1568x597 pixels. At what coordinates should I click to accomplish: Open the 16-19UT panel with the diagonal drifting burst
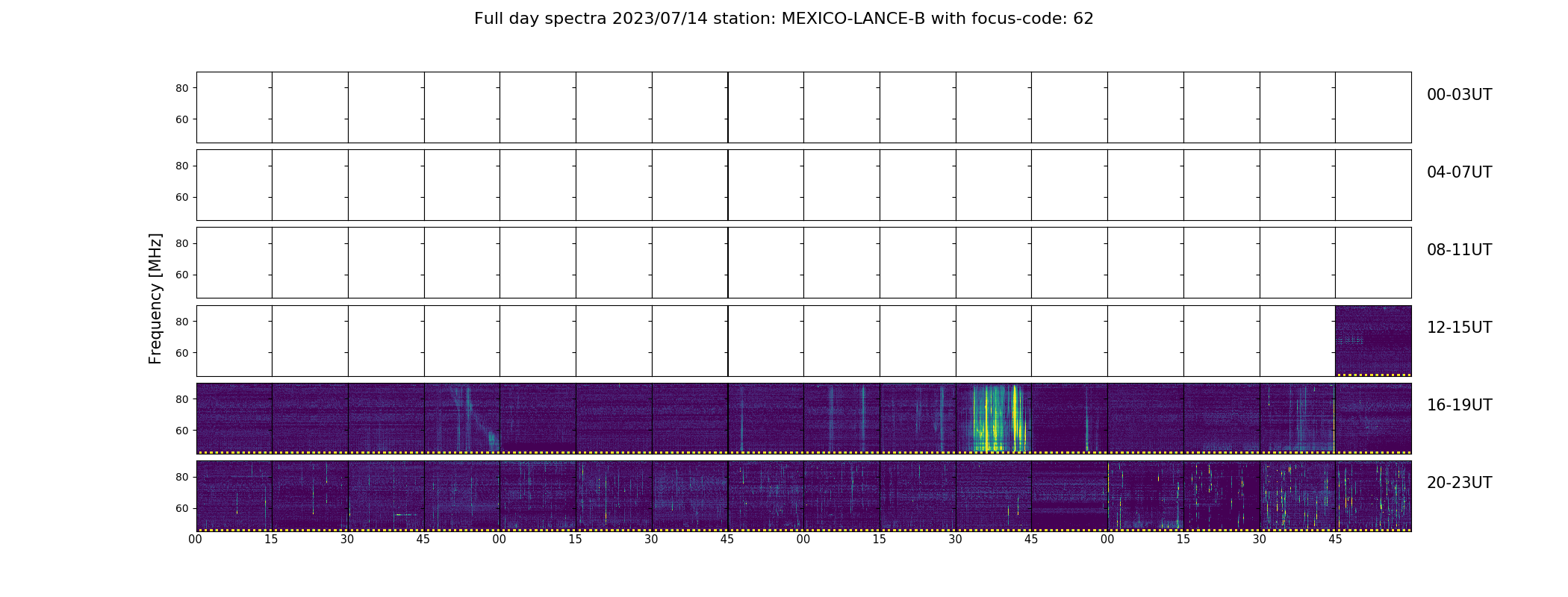point(462,419)
